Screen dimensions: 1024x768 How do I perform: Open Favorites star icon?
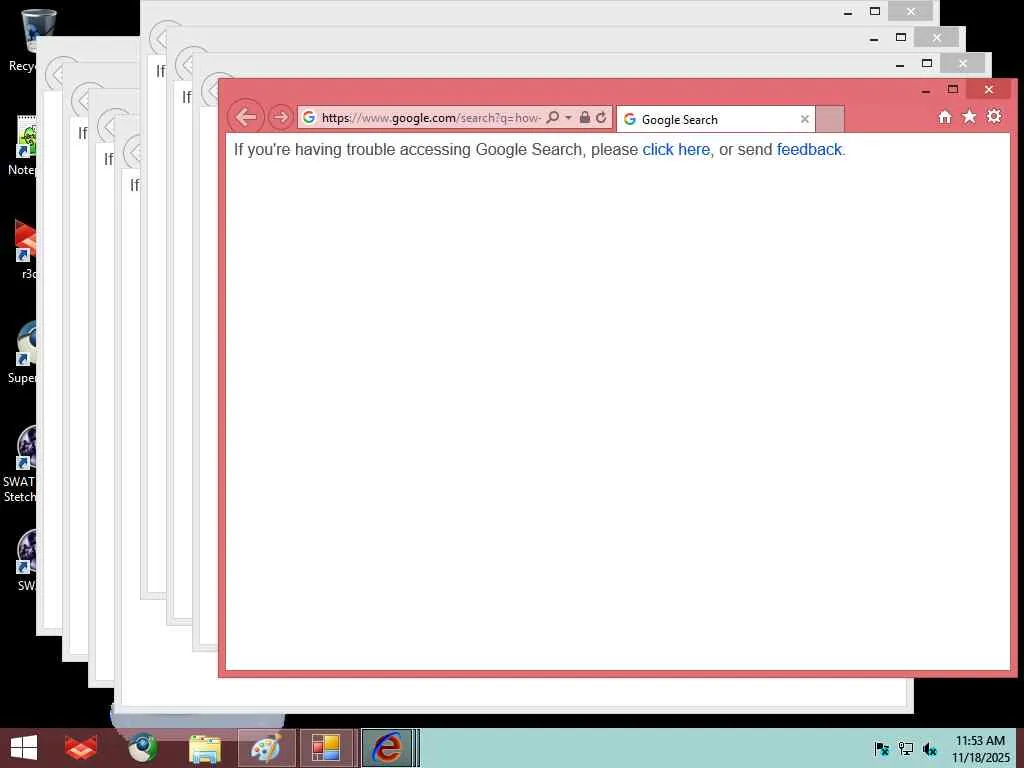pyautogui.click(x=969, y=117)
